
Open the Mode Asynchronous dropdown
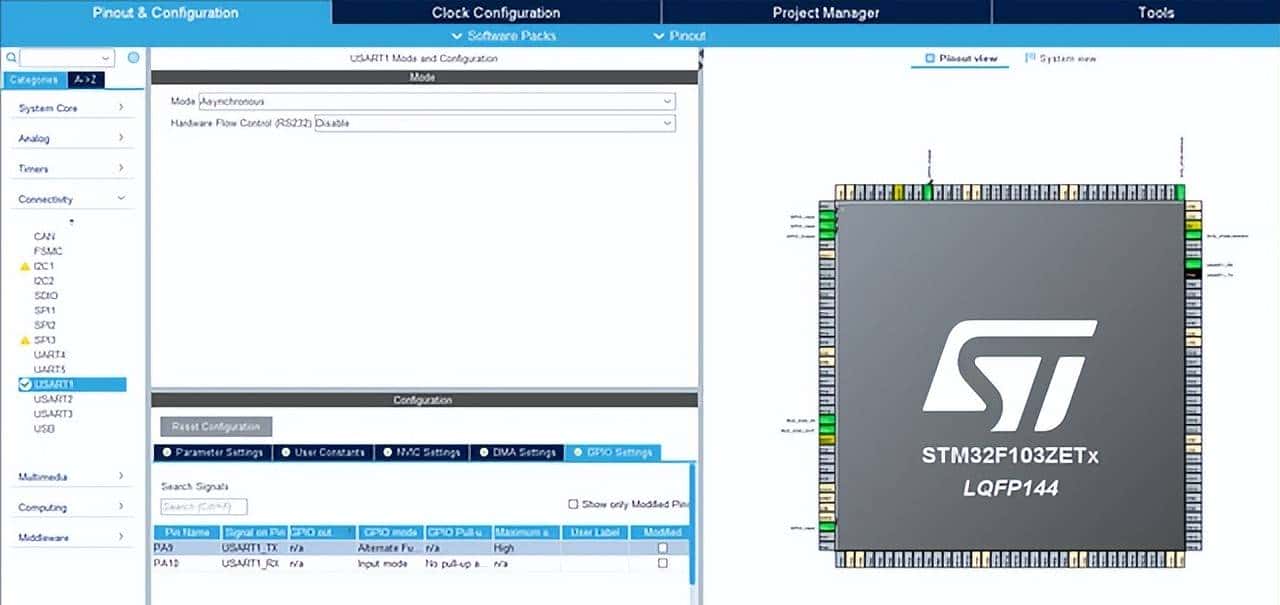[x=437, y=101]
